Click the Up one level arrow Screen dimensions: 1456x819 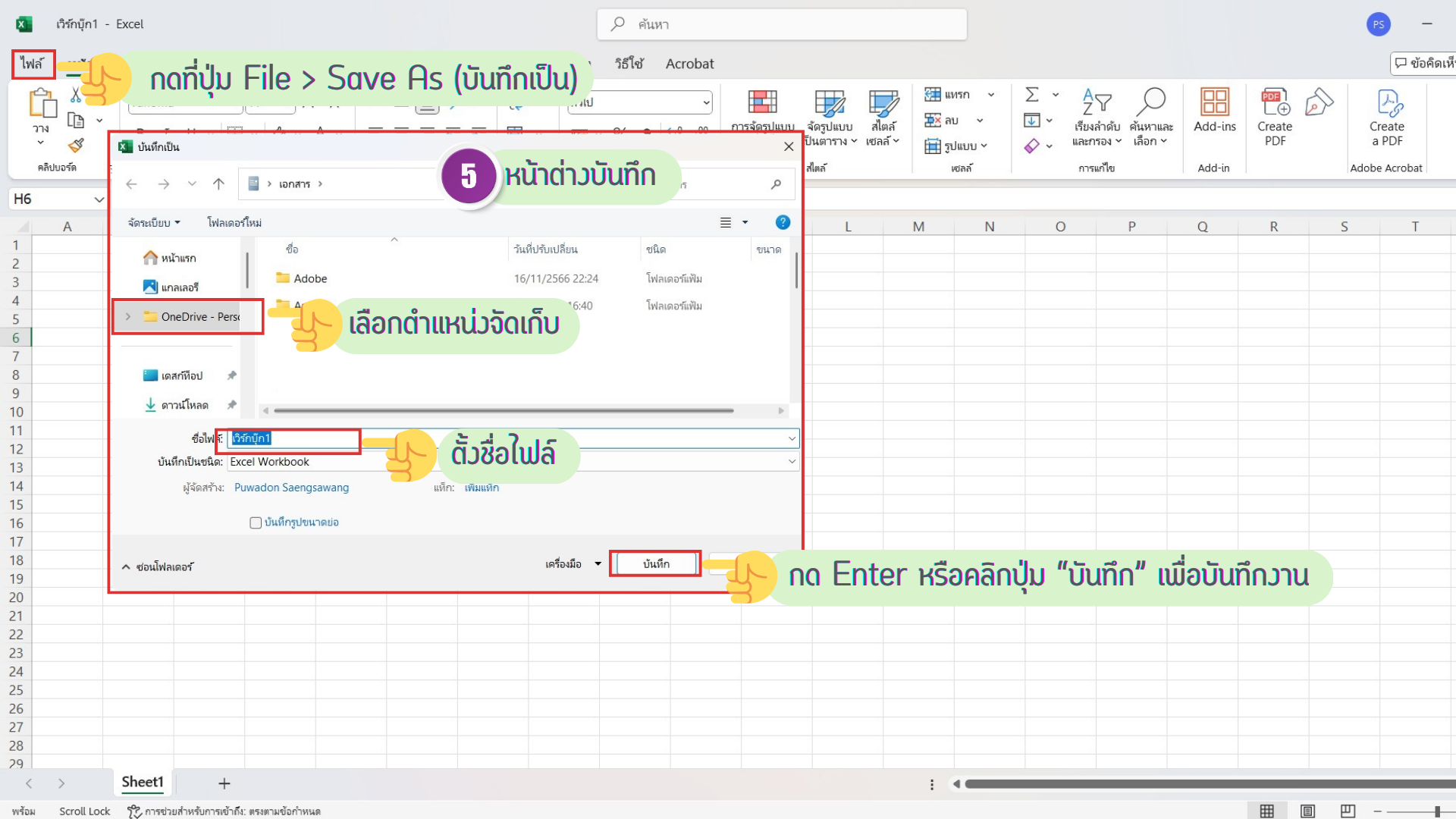[x=218, y=184]
